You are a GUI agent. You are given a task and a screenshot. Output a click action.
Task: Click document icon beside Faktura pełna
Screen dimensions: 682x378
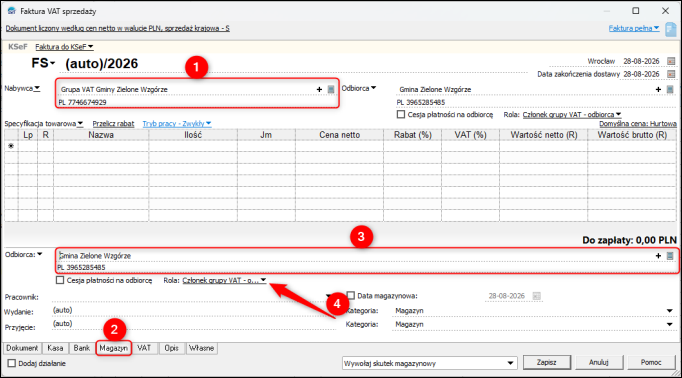click(x=671, y=30)
